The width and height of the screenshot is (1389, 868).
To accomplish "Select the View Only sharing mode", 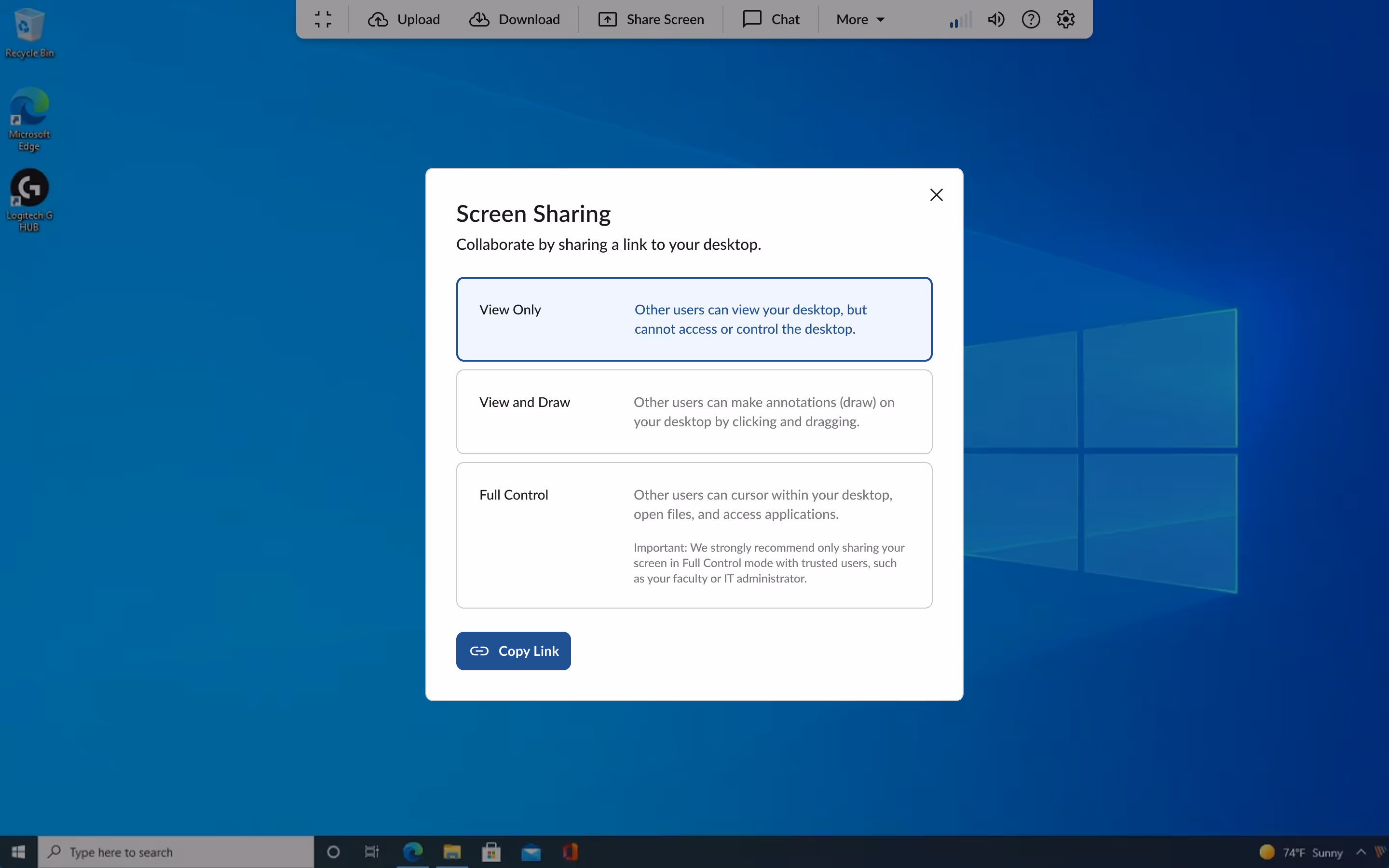I will pyautogui.click(x=694, y=319).
